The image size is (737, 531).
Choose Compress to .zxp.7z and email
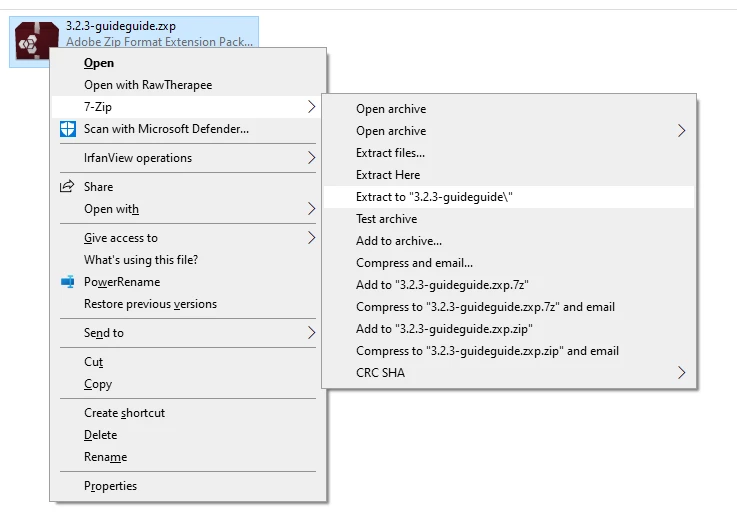click(509, 307)
